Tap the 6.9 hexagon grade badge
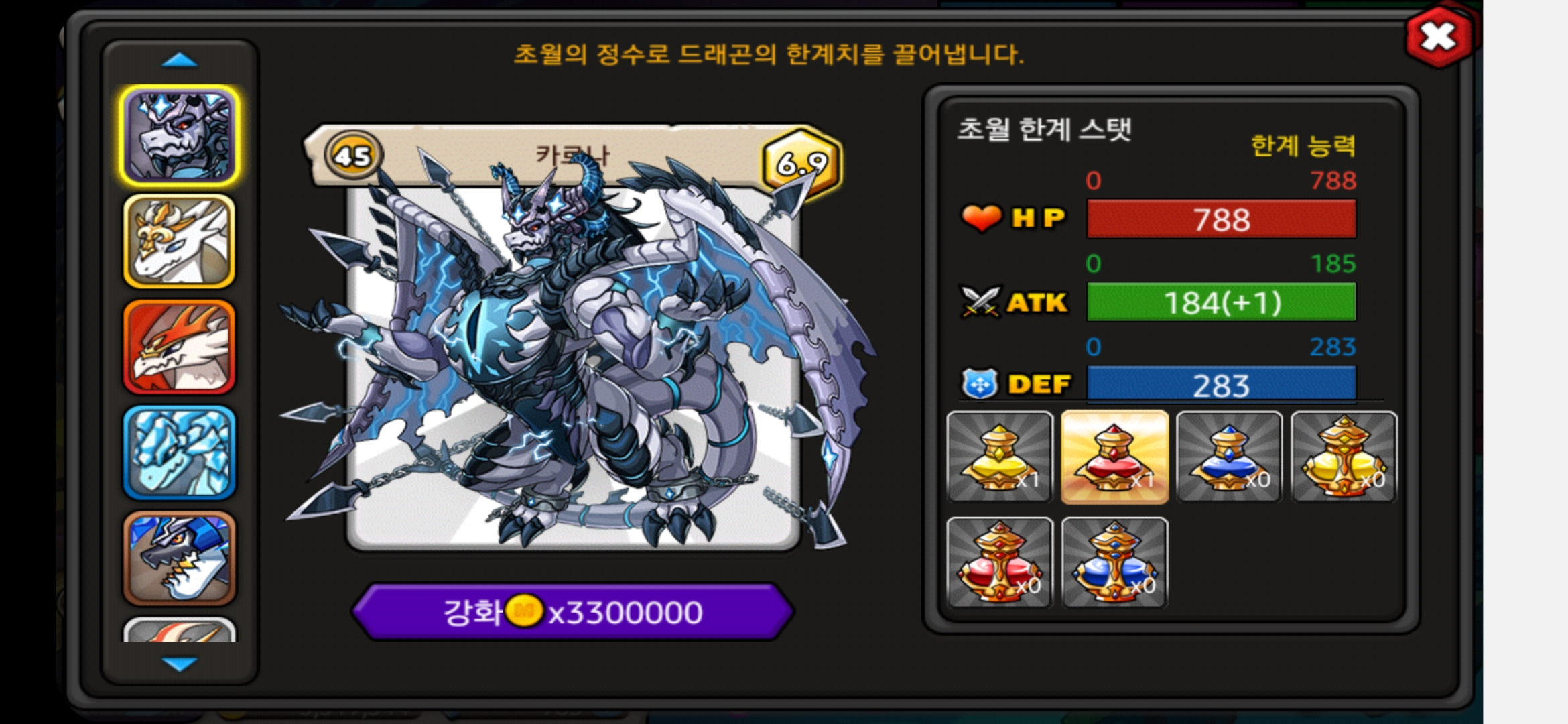The width and height of the screenshot is (1568, 724). [x=801, y=162]
